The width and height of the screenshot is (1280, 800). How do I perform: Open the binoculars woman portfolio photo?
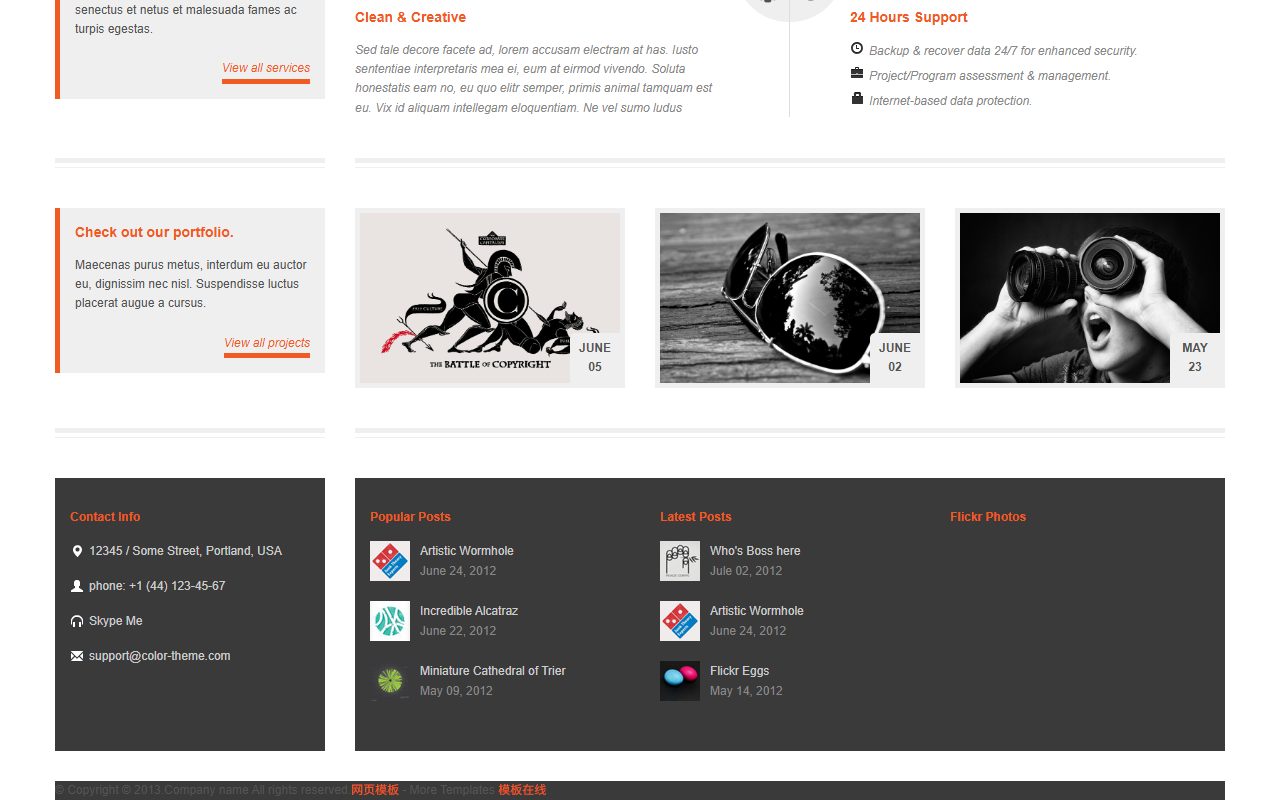click(1090, 298)
